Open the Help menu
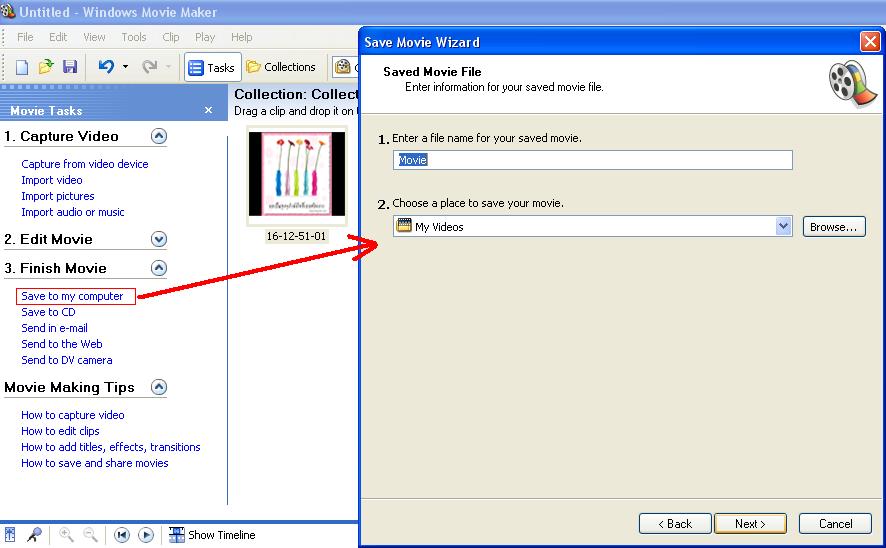Image resolution: width=886 pixels, height=548 pixels. pos(241,37)
